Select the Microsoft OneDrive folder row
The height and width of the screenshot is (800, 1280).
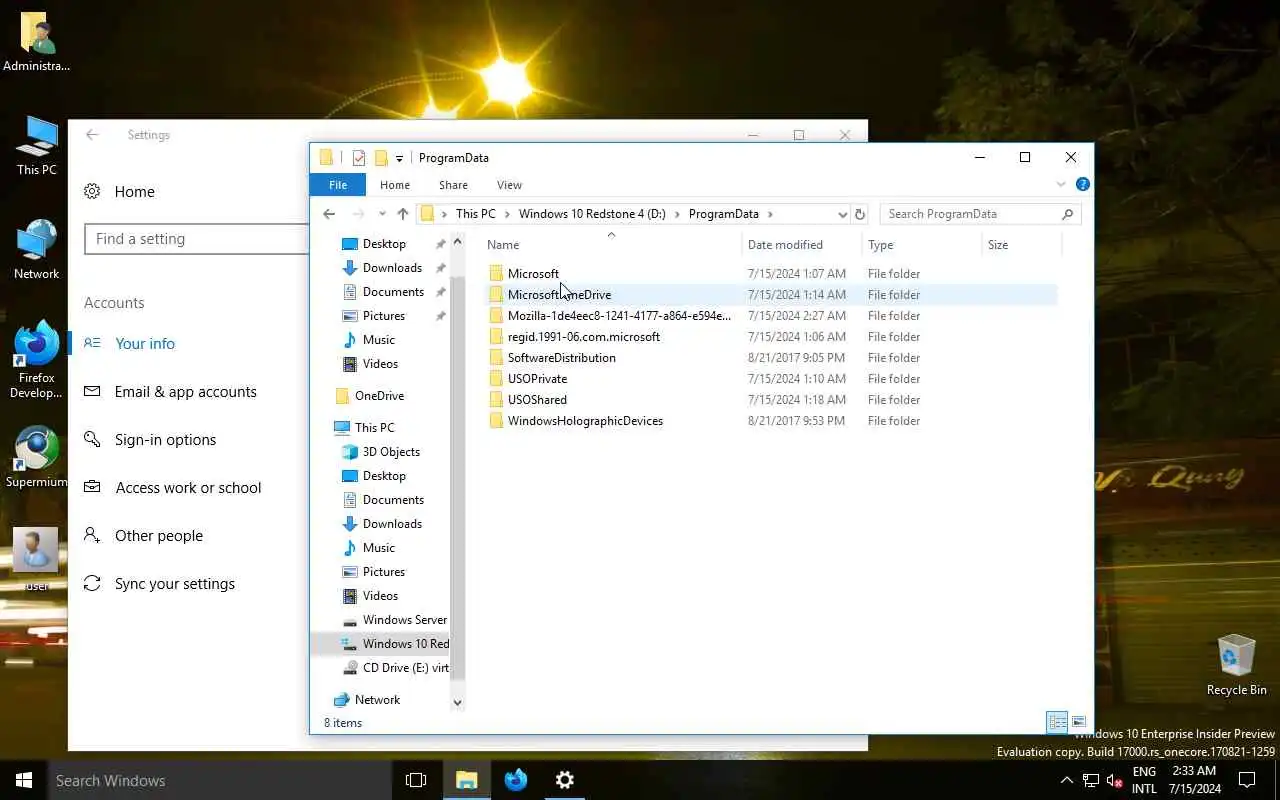click(770, 294)
